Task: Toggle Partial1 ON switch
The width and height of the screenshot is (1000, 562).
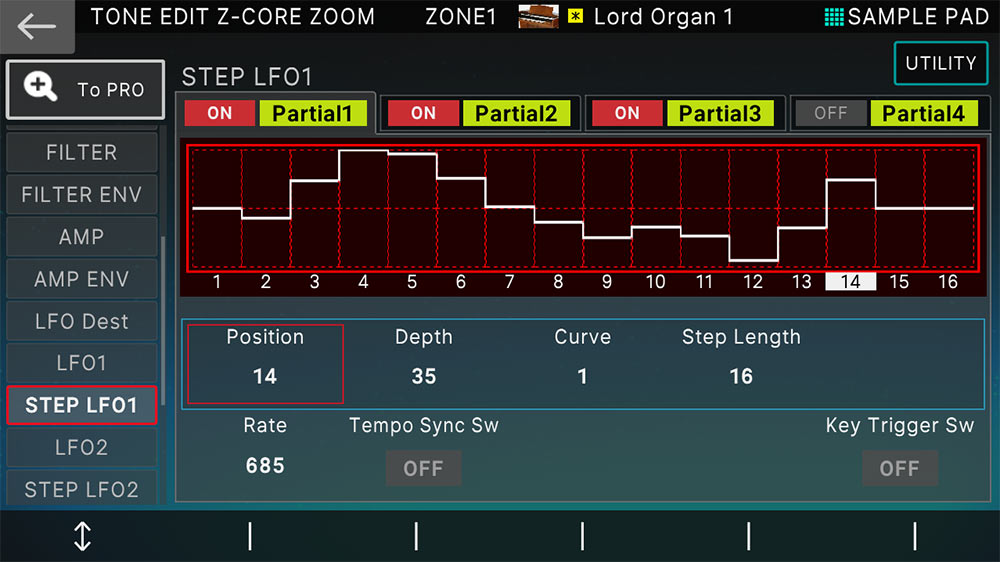Action: [220, 113]
